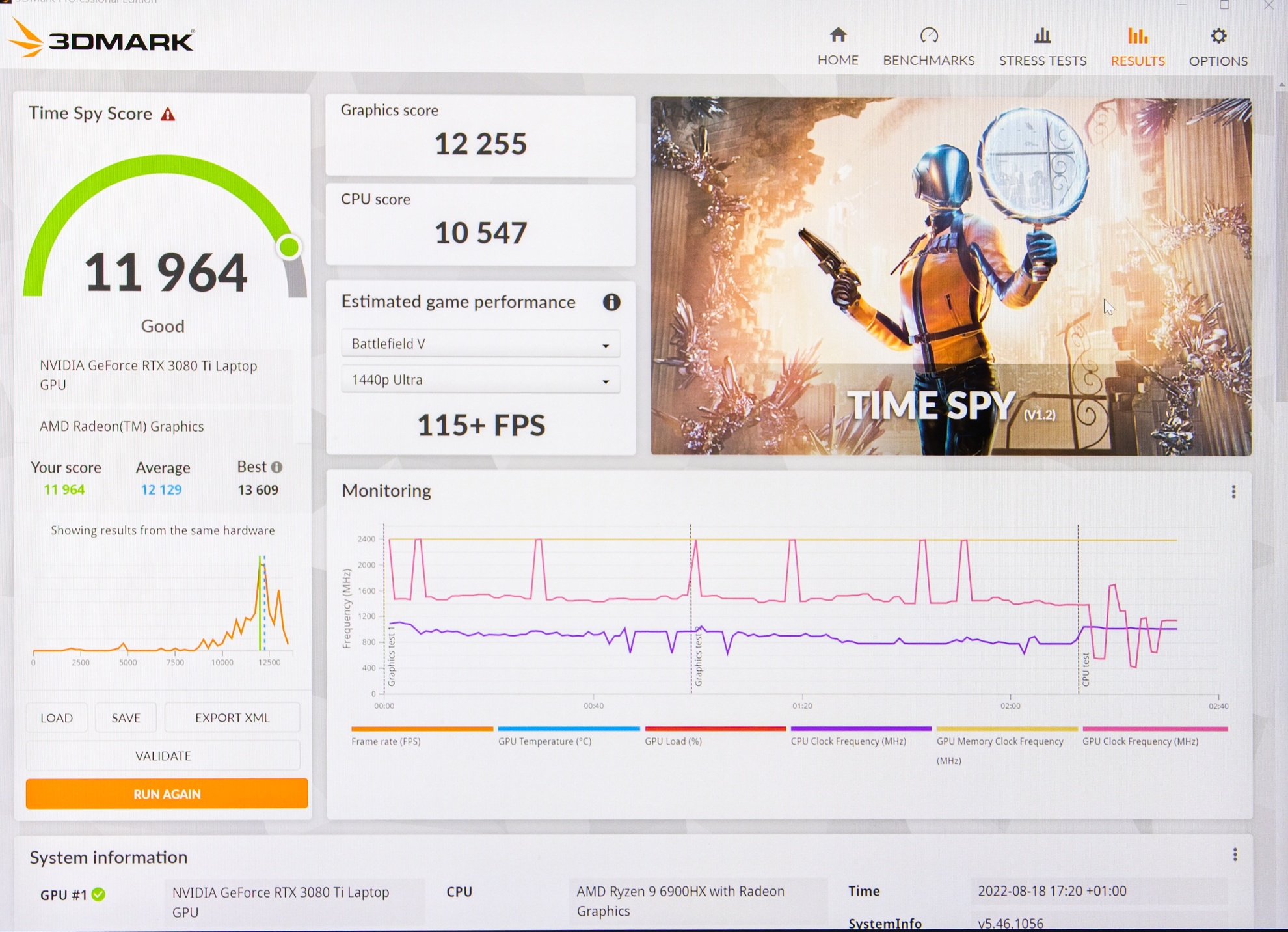Open the Options gear icon
Screen dimensions: 1288x932
pos(1218,35)
